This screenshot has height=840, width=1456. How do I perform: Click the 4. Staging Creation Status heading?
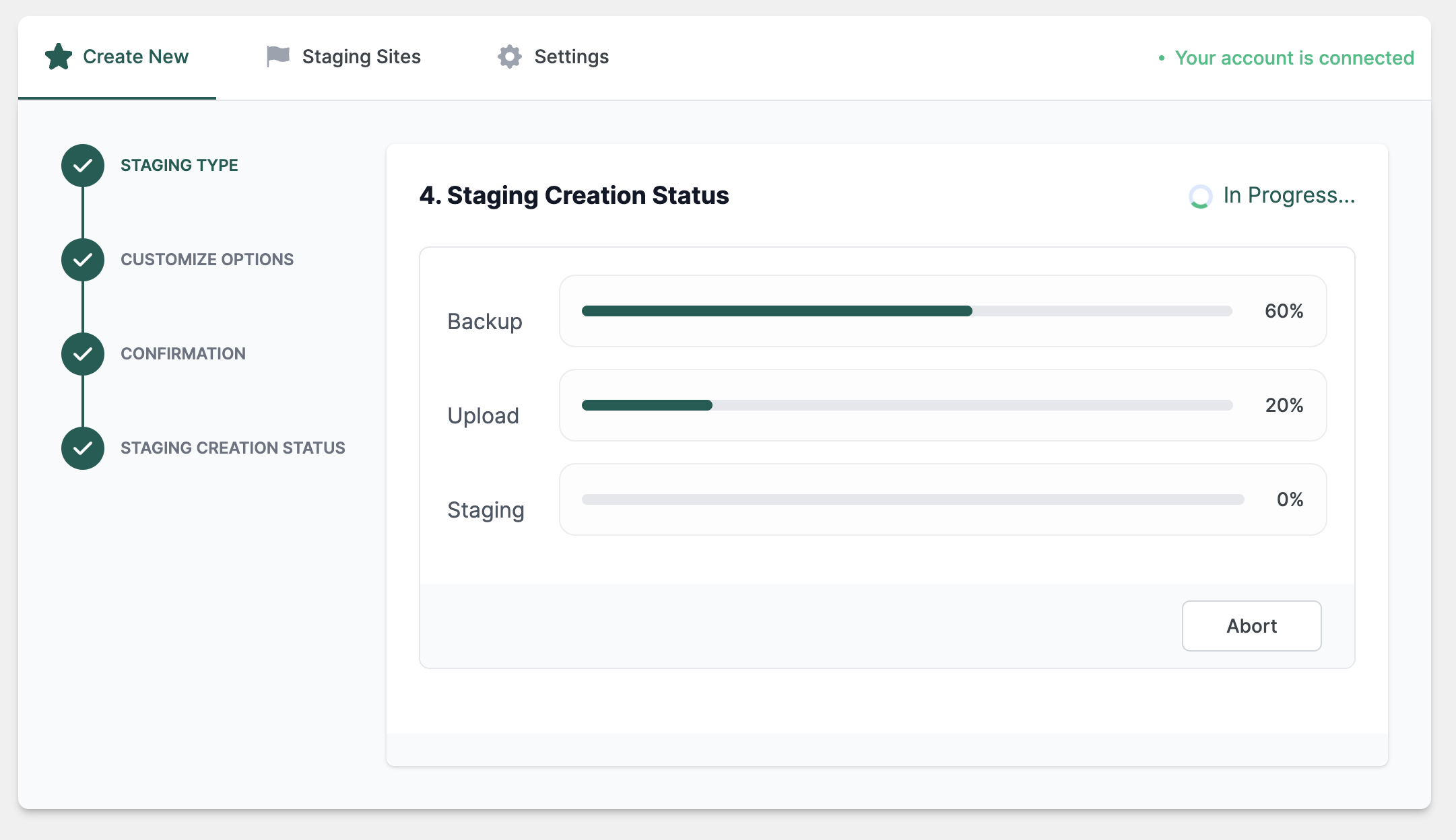click(574, 196)
